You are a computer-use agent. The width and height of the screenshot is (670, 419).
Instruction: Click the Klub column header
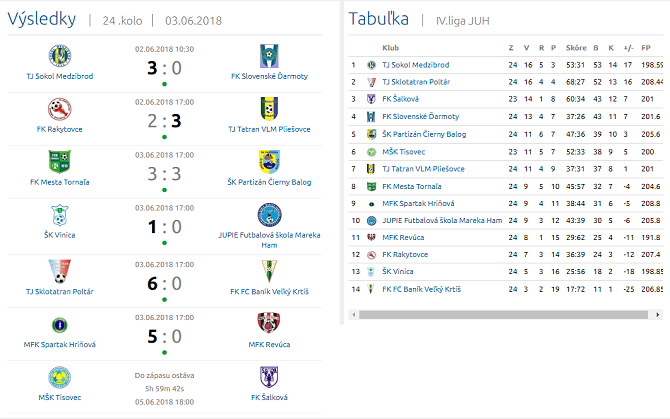point(391,47)
